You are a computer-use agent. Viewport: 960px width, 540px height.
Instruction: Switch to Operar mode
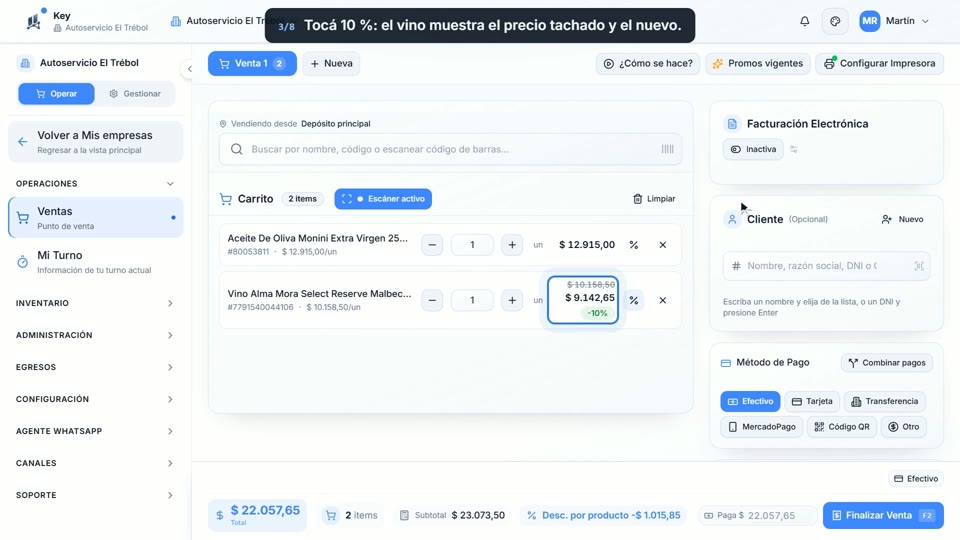coord(56,94)
